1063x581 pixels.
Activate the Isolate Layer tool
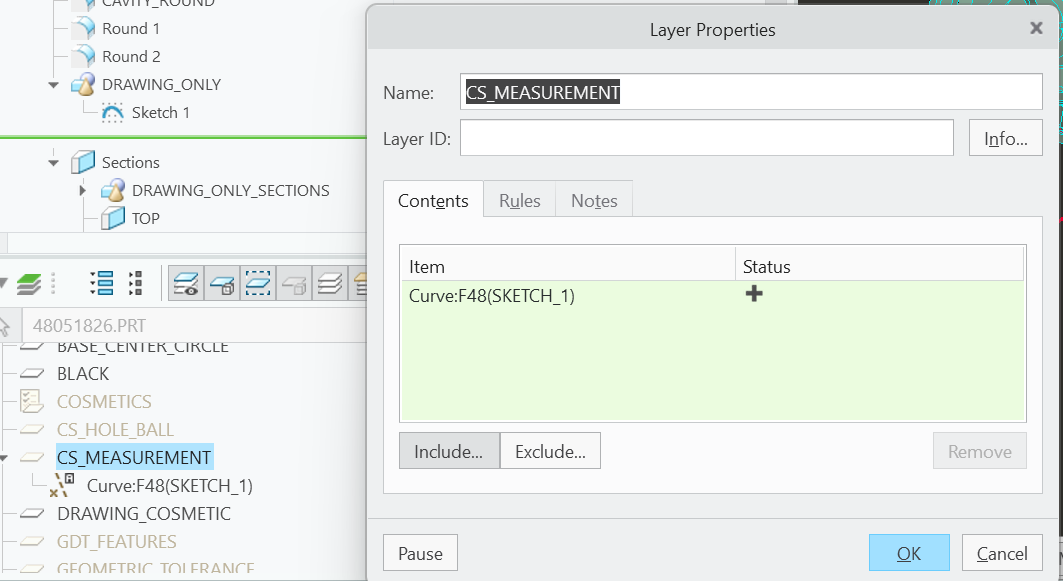pyautogui.click(x=257, y=283)
